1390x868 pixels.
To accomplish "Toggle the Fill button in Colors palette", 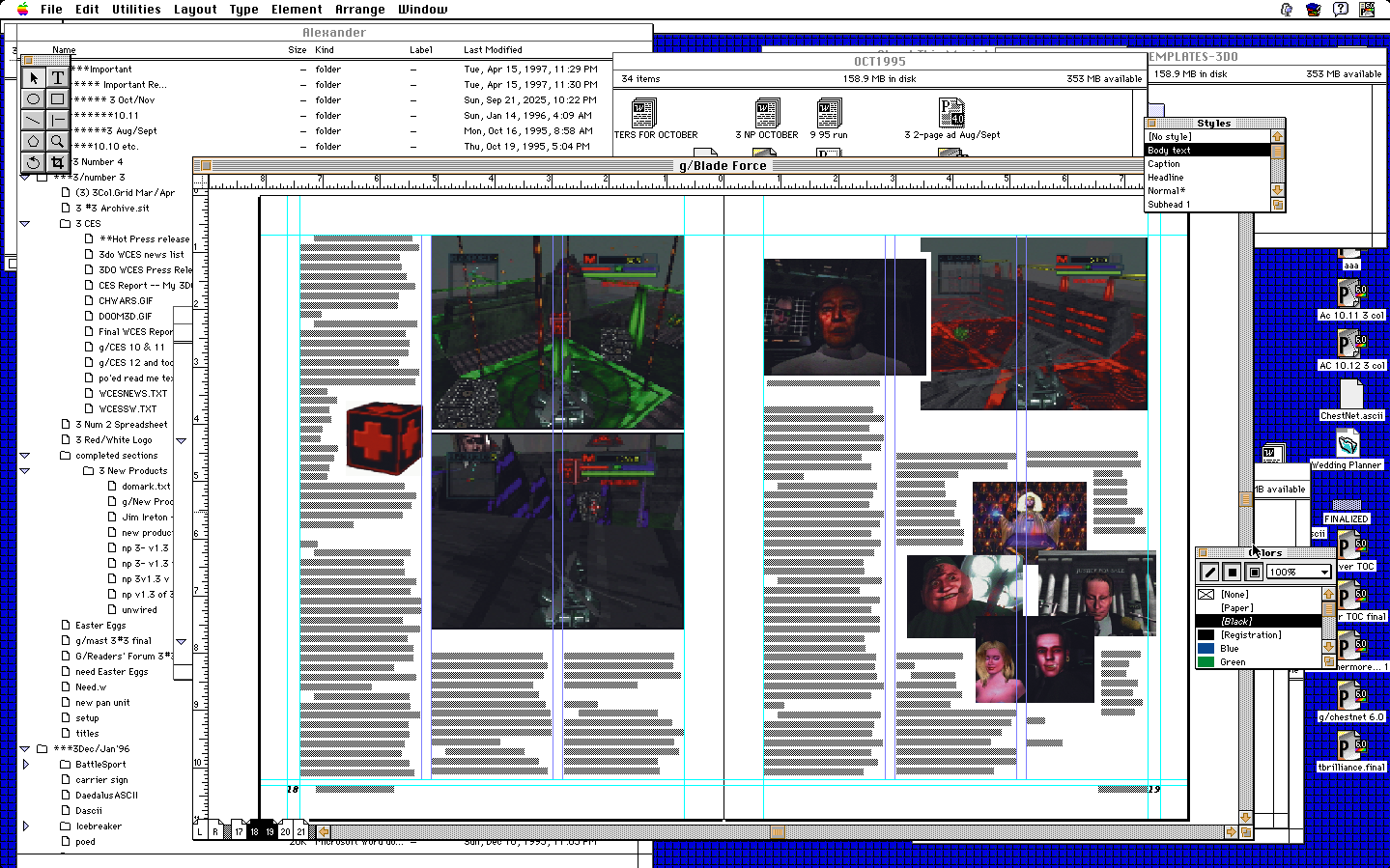I will pyautogui.click(x=1232, y=573).
